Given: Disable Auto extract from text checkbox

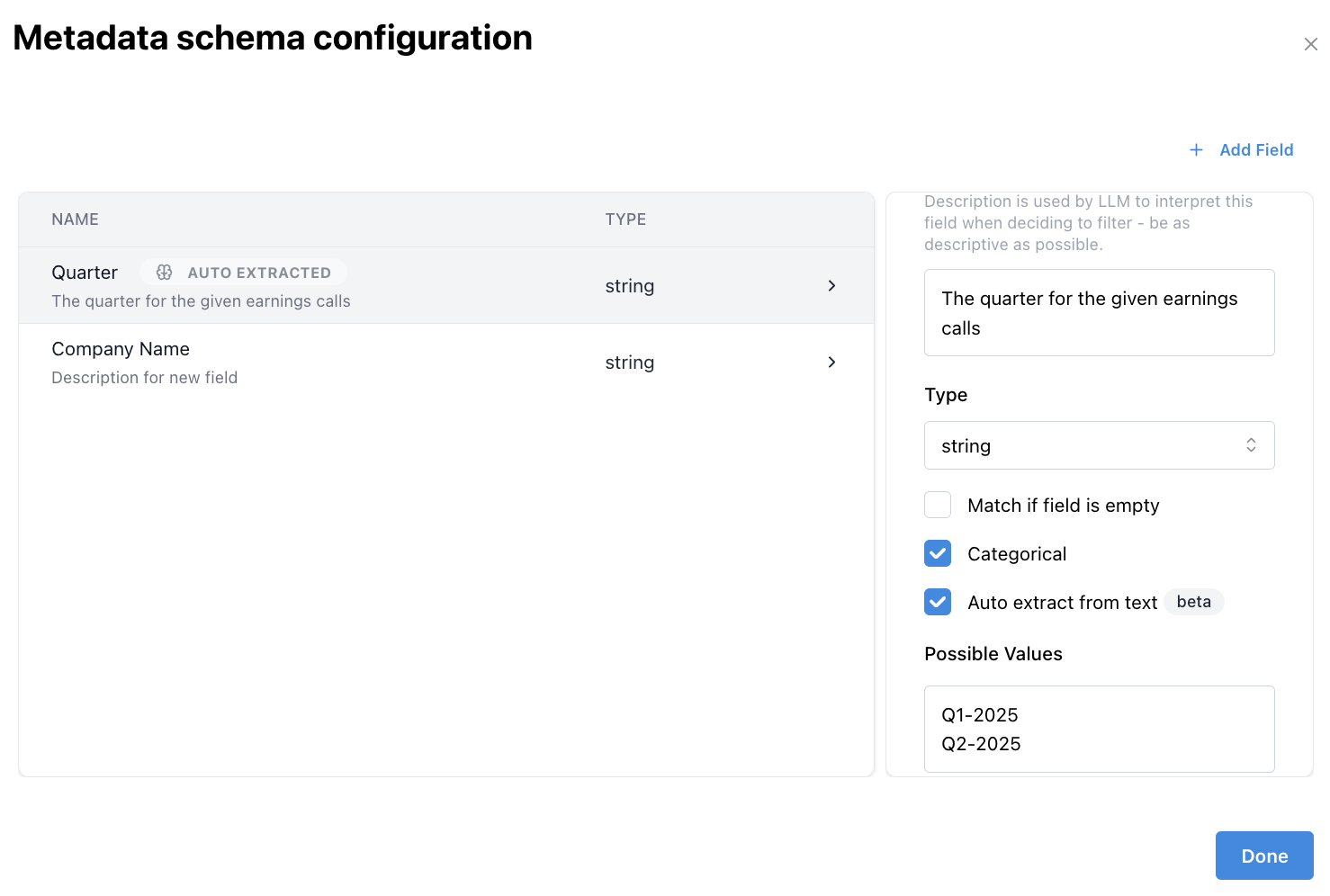Looking at the screenshot, I should [938, 602].
